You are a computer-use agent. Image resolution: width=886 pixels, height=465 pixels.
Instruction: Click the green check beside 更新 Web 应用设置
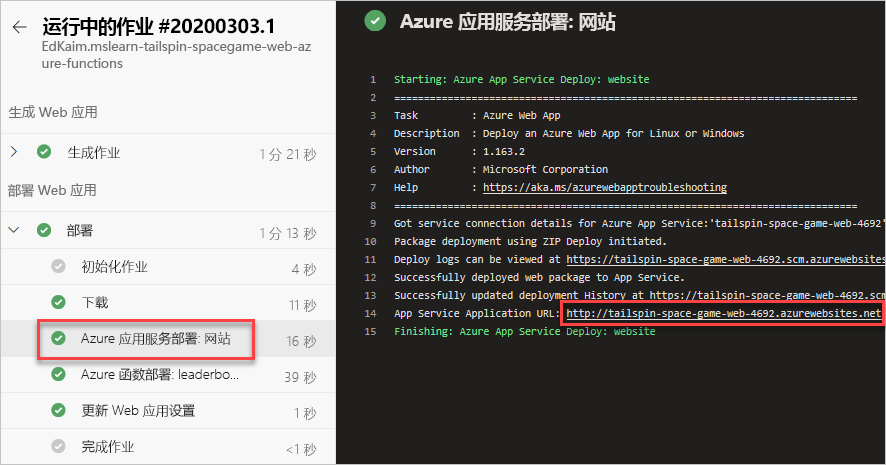[58, 410]
